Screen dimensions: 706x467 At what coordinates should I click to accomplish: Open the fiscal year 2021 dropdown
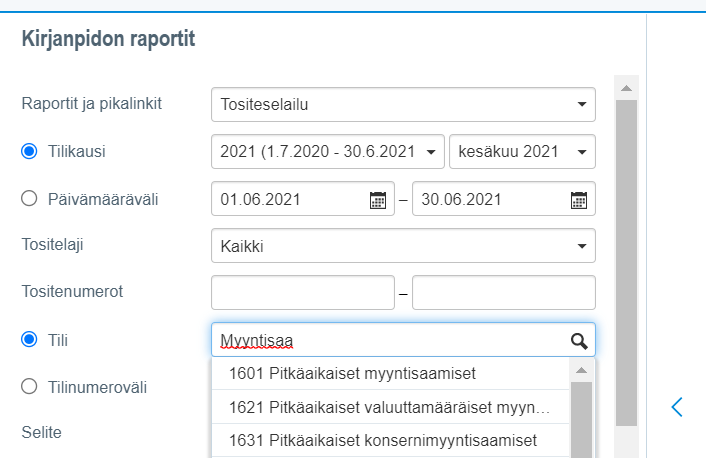coord(328,151)
